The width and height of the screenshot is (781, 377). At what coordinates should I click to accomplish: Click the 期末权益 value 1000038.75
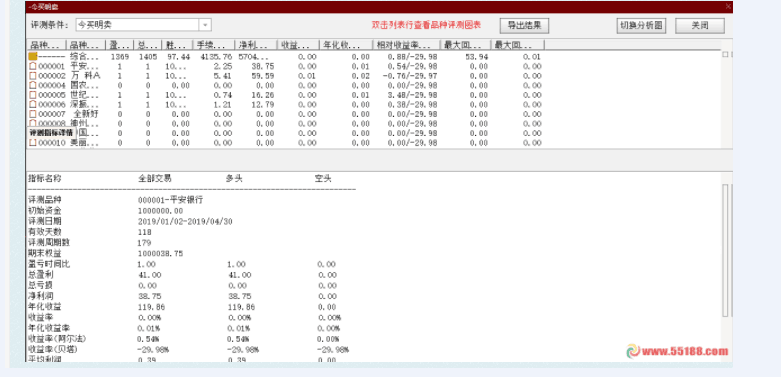coord(160,253)
